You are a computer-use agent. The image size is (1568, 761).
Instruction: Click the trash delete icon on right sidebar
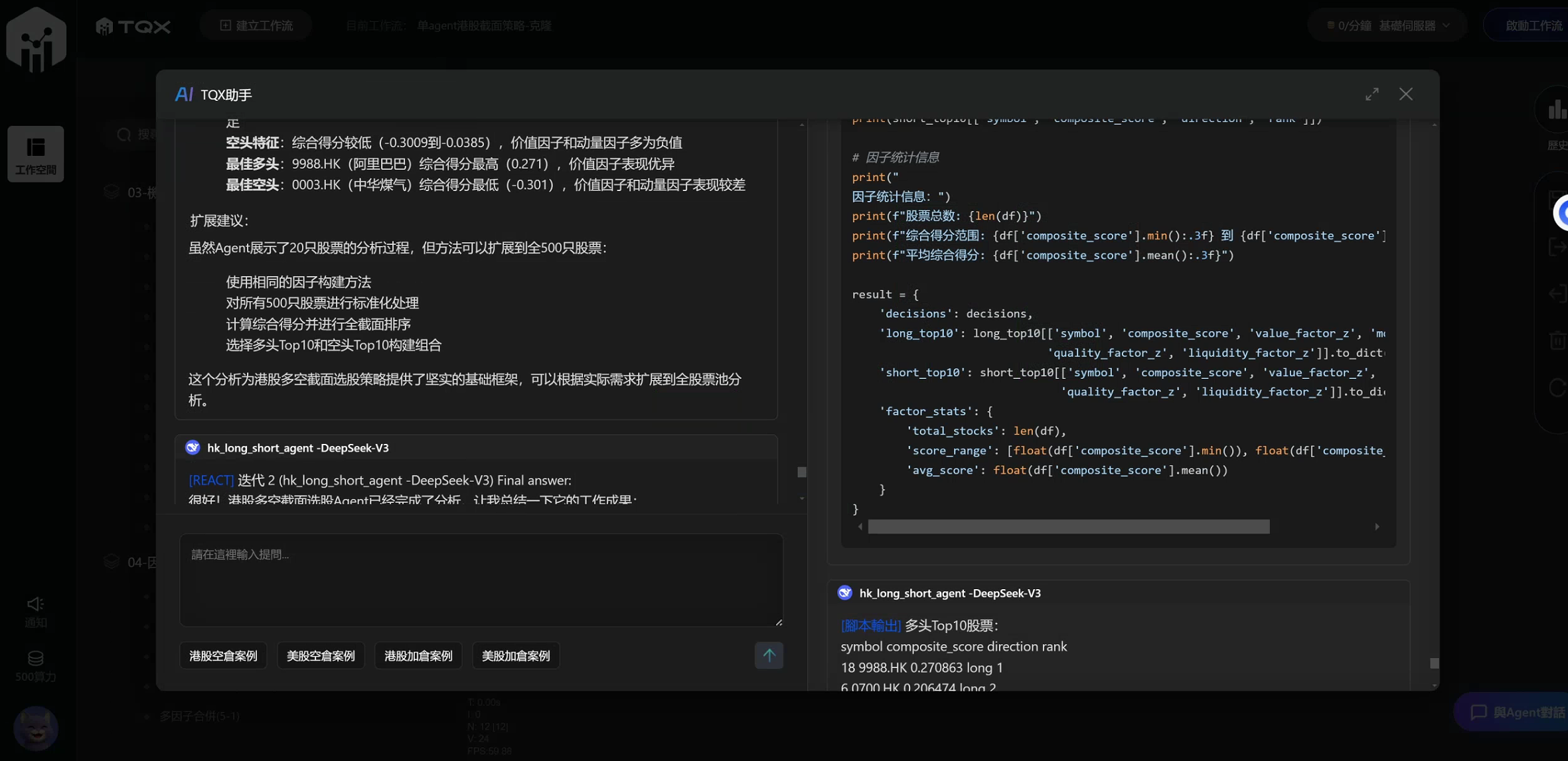(x=1558, y=340)
